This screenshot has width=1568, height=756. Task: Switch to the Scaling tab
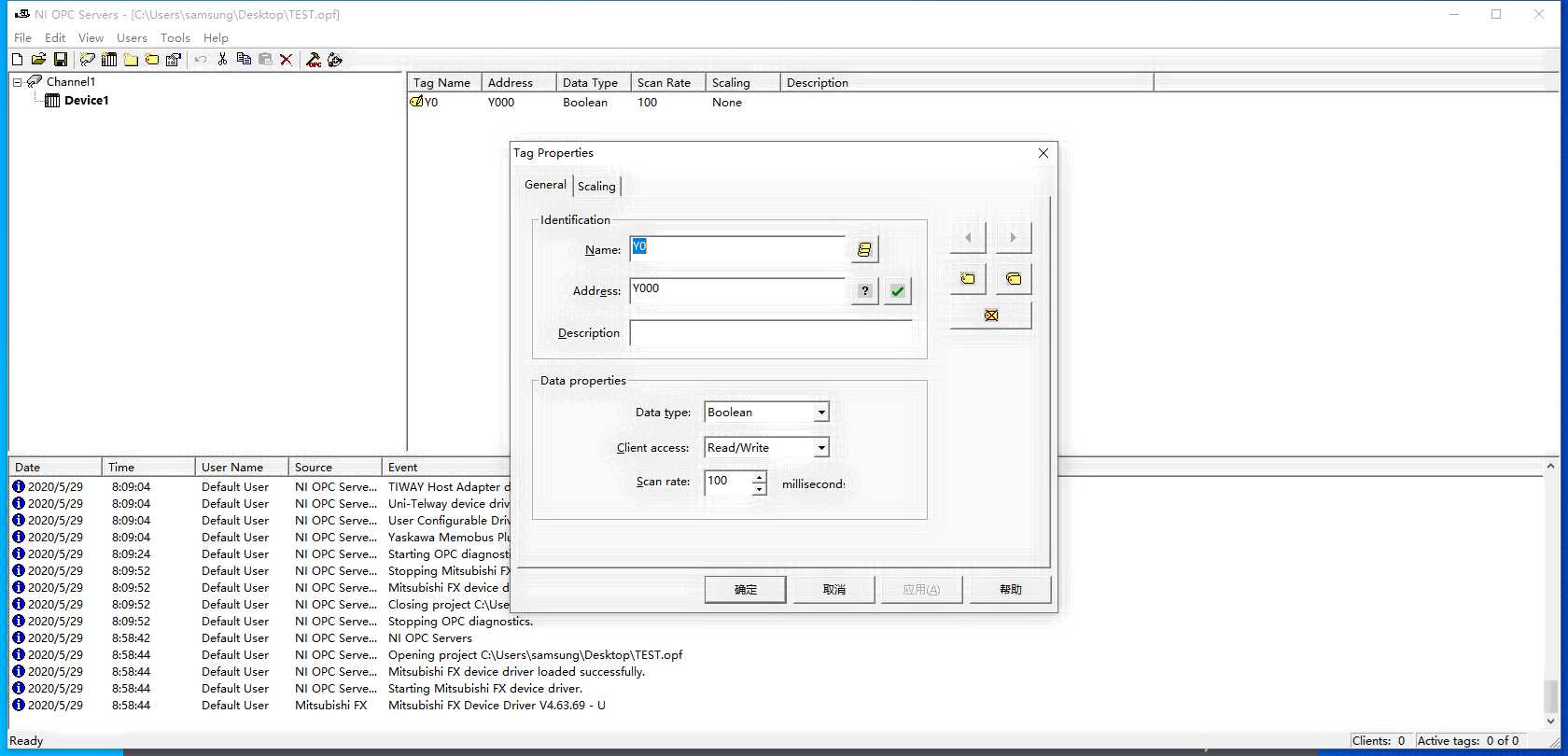click(x=596, y=186)
